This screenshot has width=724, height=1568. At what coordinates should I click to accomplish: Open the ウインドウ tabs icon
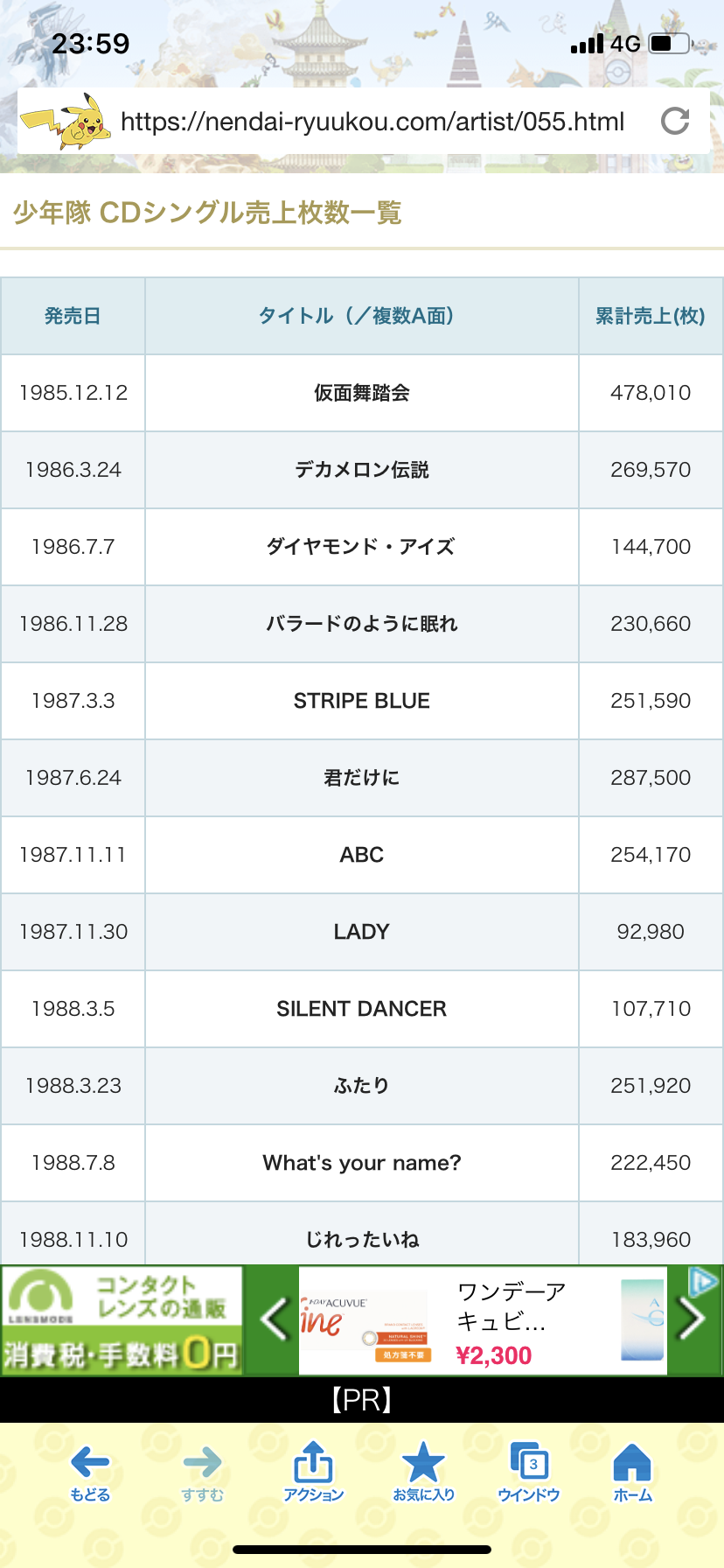click(529, 1473)
